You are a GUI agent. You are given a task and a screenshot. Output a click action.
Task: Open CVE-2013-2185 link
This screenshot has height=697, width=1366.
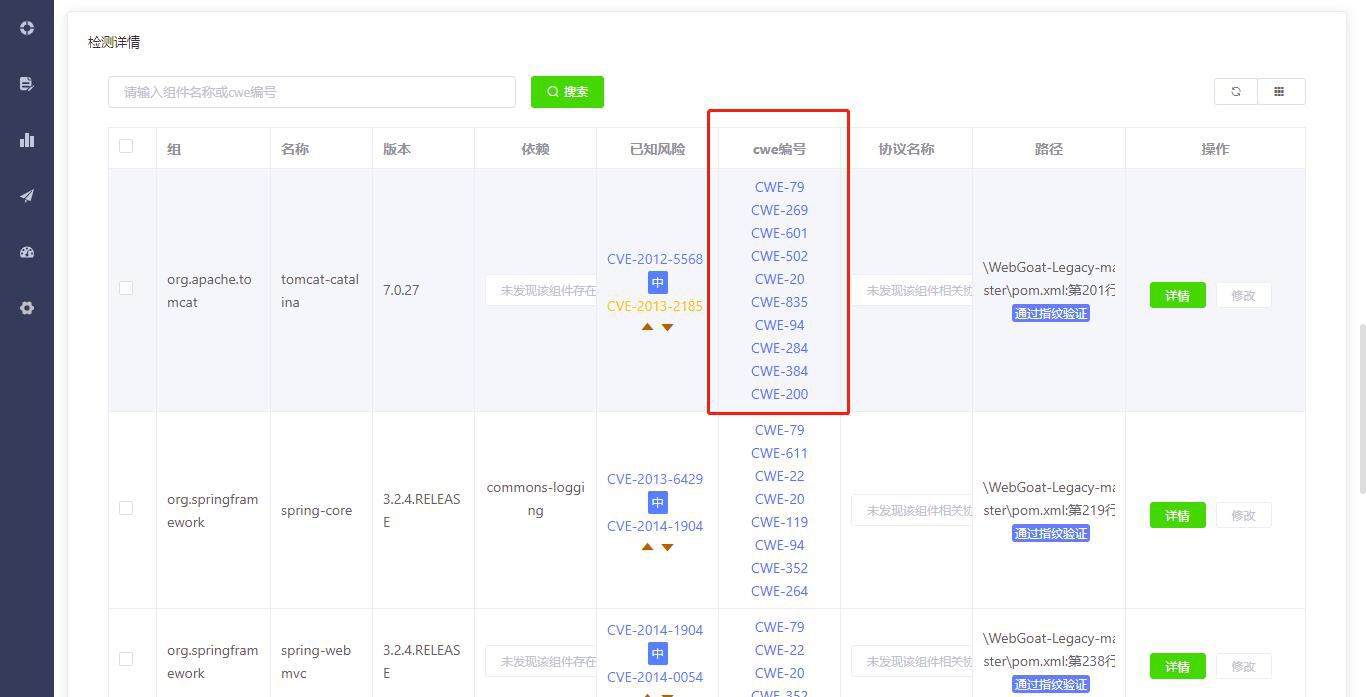pyautogui.click(x=655, y=306)
